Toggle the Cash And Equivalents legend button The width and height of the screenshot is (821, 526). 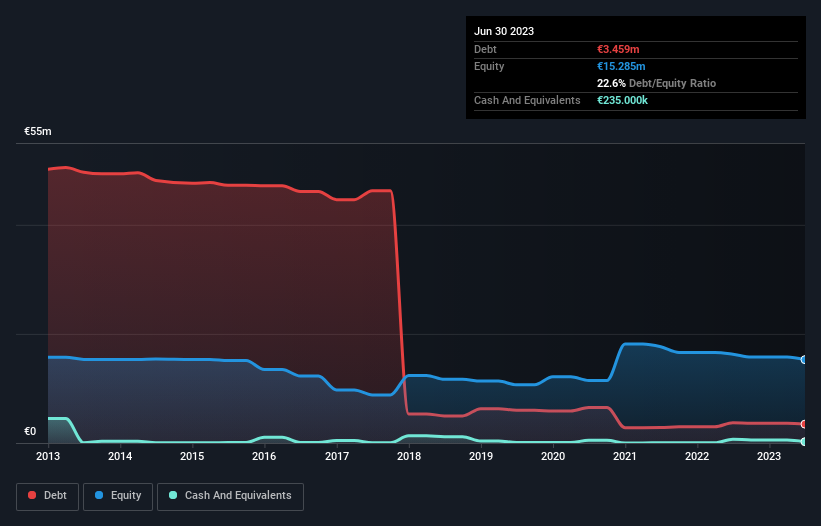coord(230,496)
